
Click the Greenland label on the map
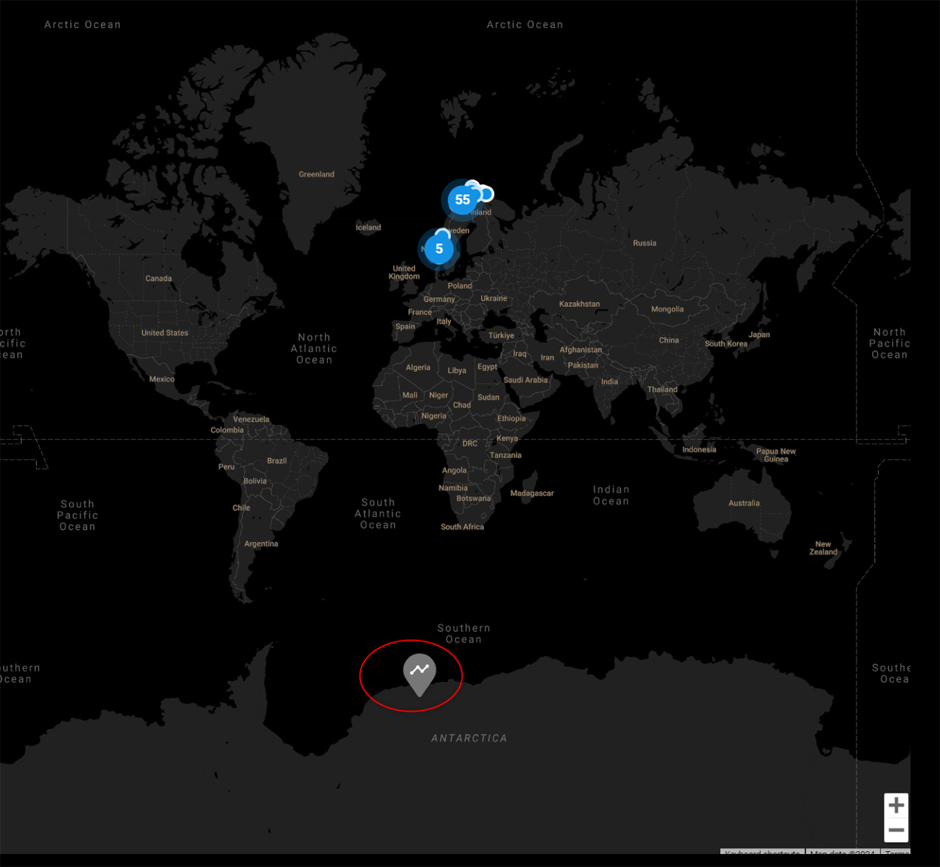tap(316, 174)
